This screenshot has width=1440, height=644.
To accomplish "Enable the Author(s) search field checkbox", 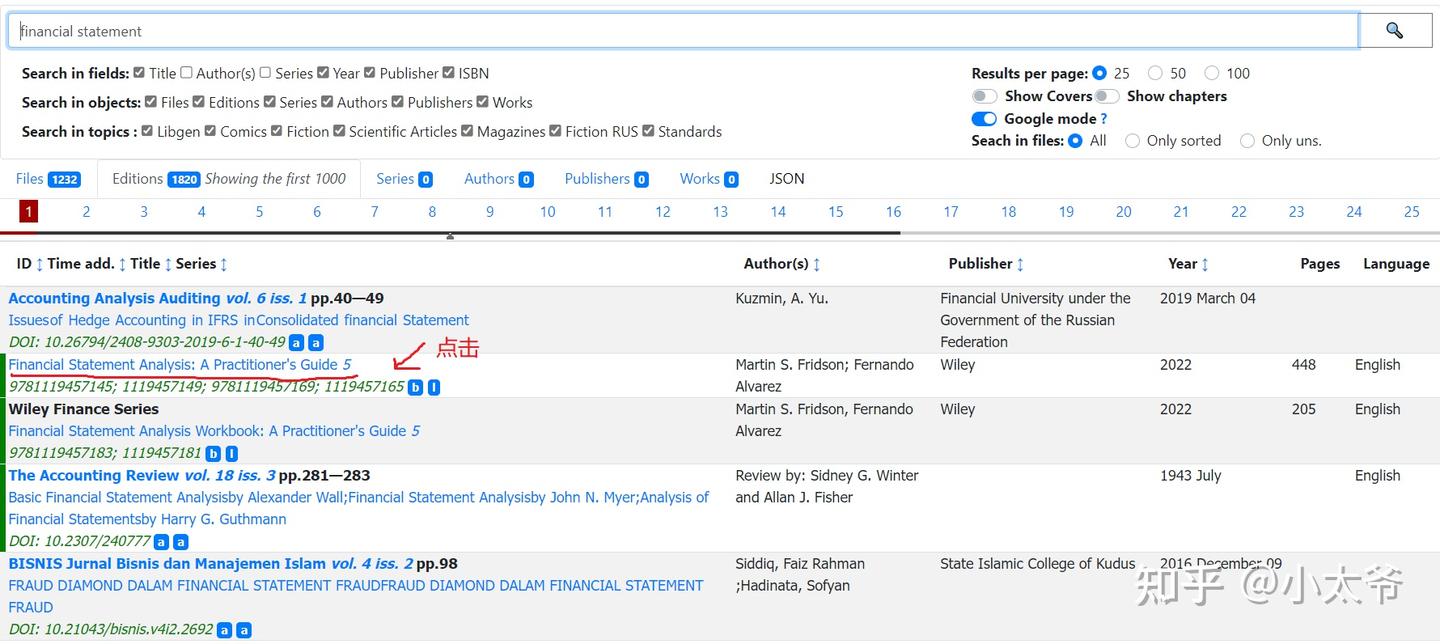I will point(186,73).
